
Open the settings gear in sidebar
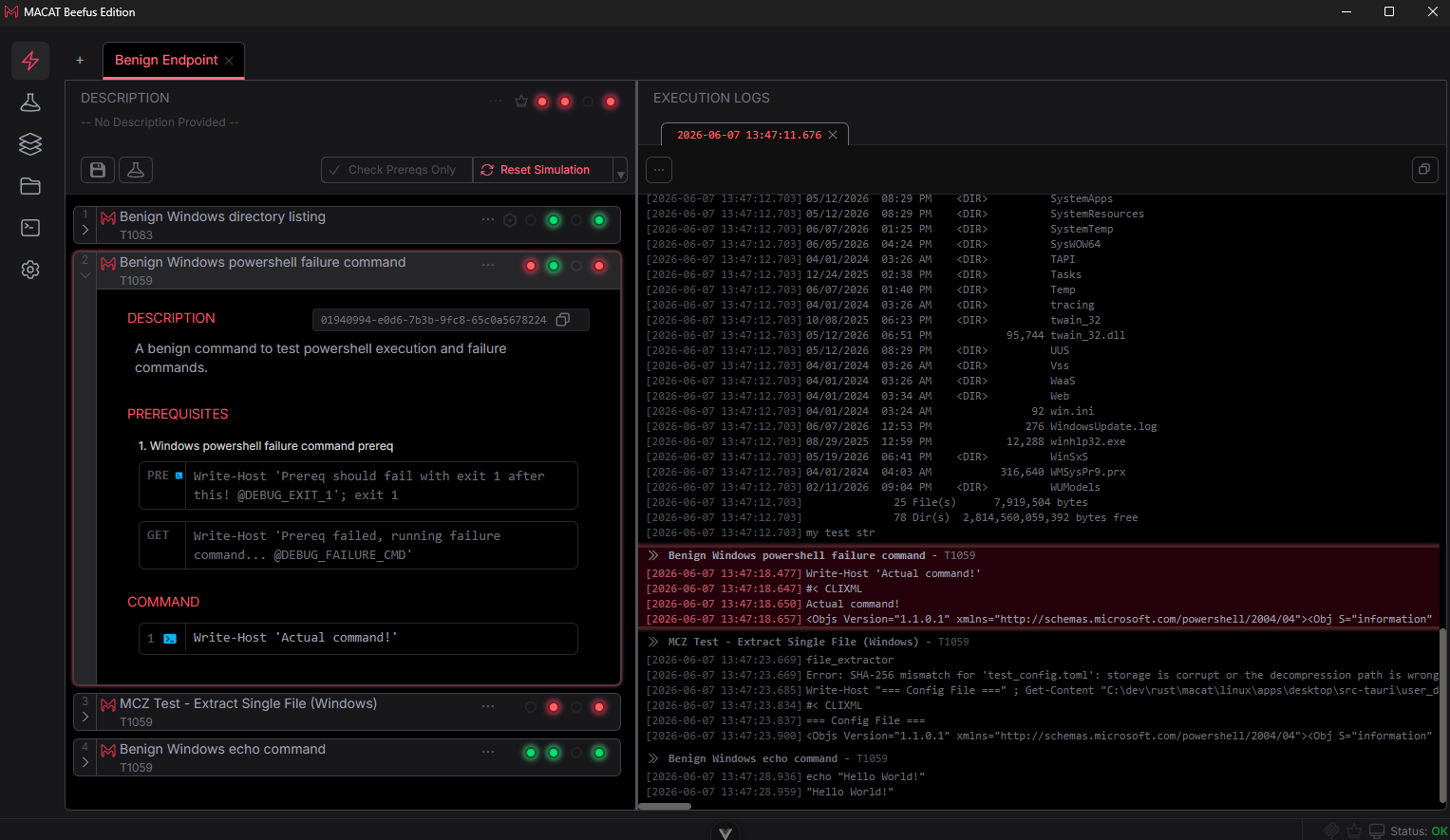[30, 270]
